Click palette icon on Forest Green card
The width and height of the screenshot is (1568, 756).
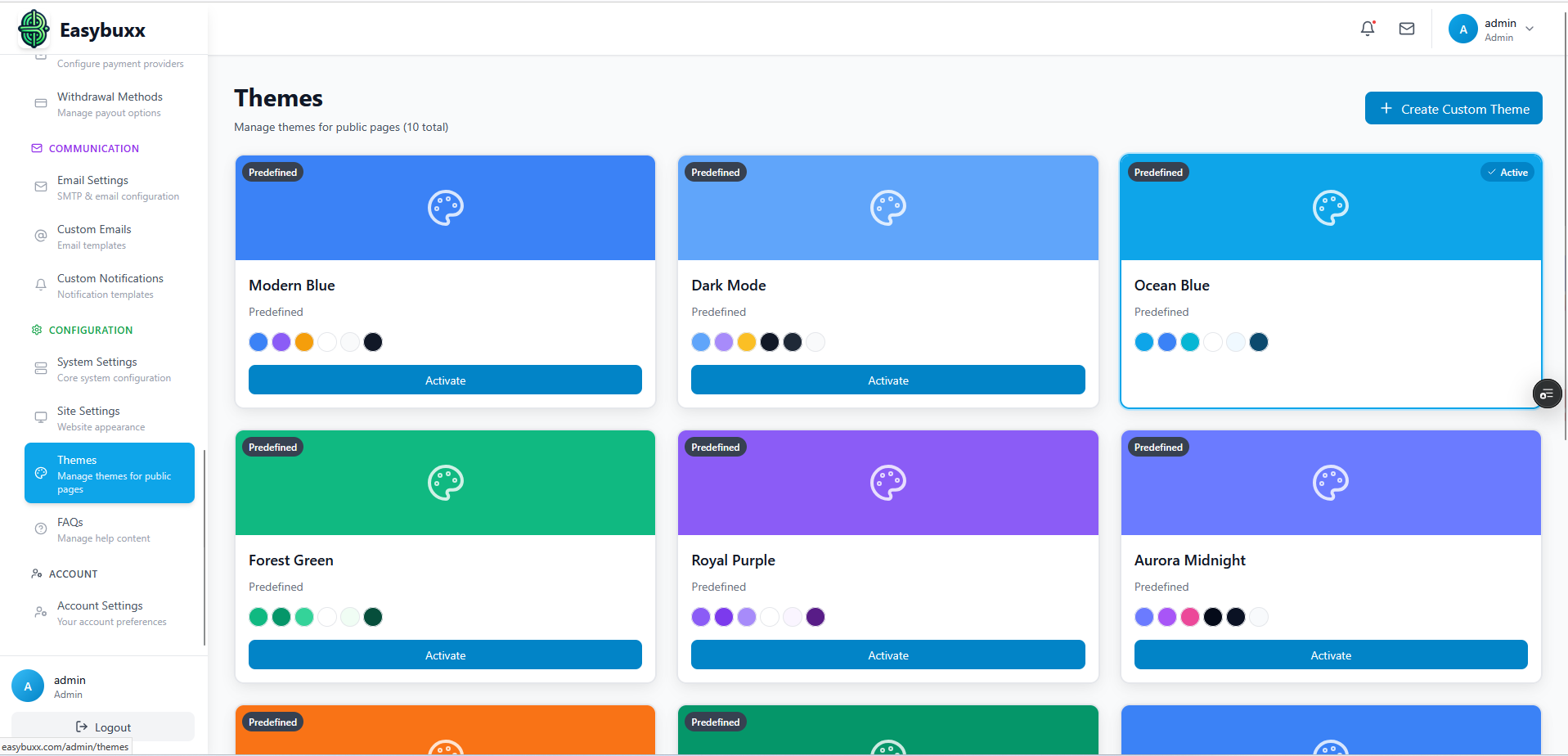(x=445, y=483)
